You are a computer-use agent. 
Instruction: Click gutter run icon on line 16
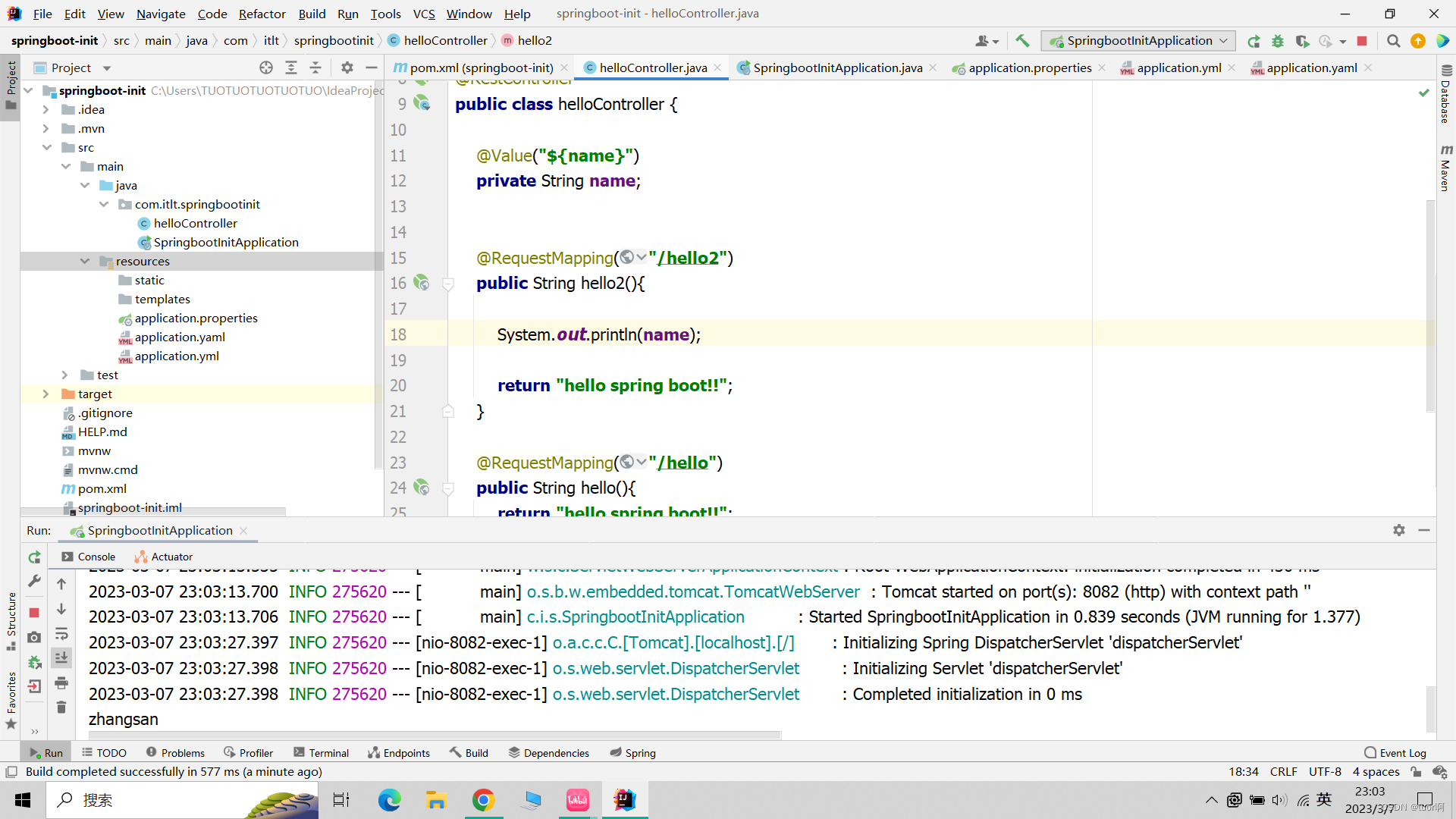(x=422, y=283)
